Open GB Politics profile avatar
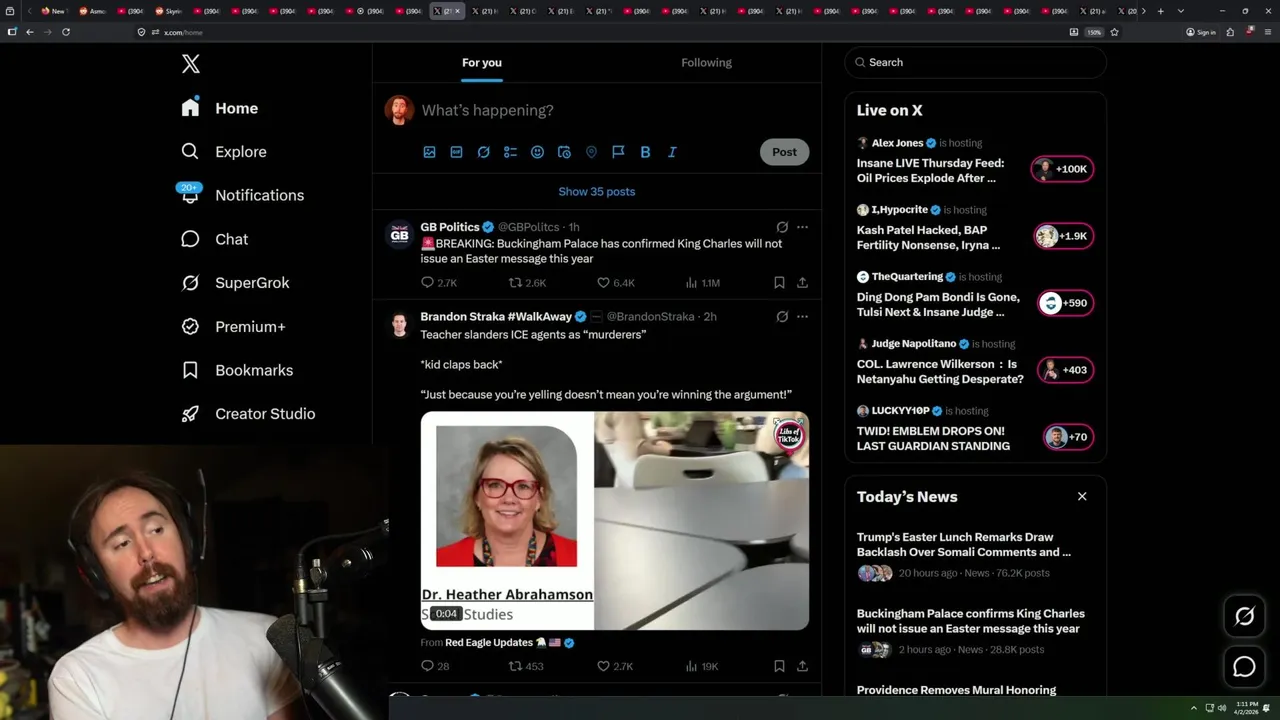This screenshot has height=720, width=1280. [x=399, y=235]
